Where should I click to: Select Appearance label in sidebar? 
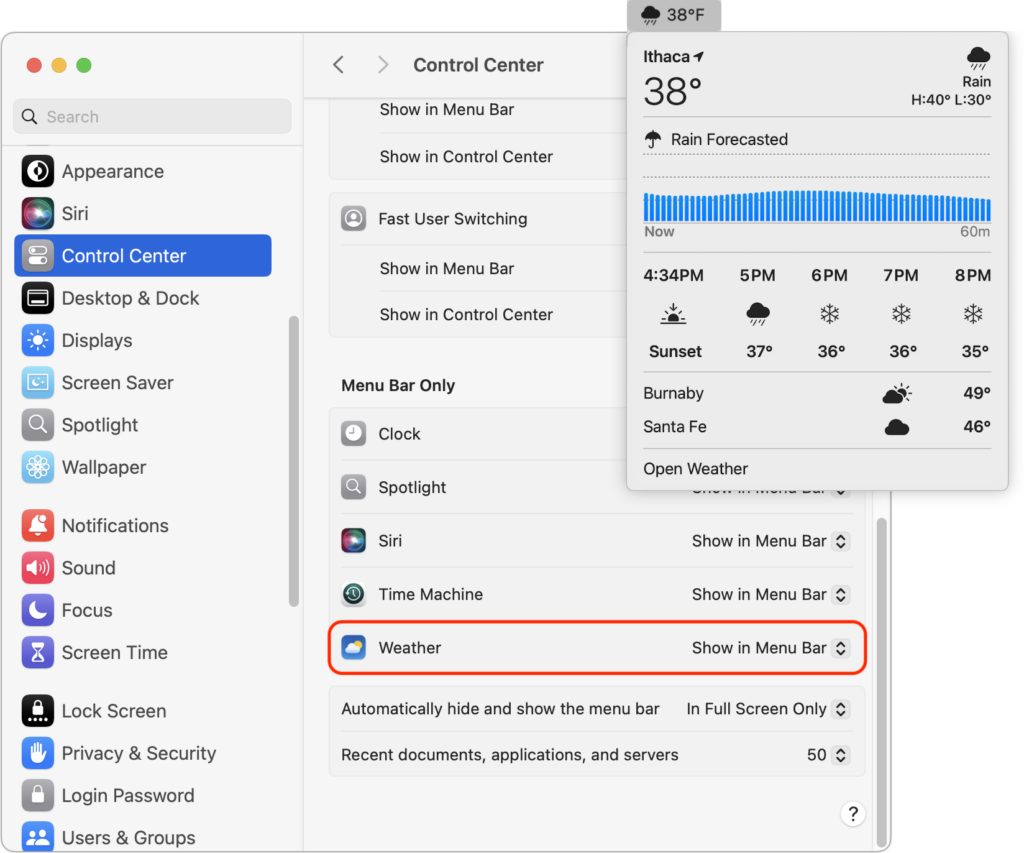[113, 171]
